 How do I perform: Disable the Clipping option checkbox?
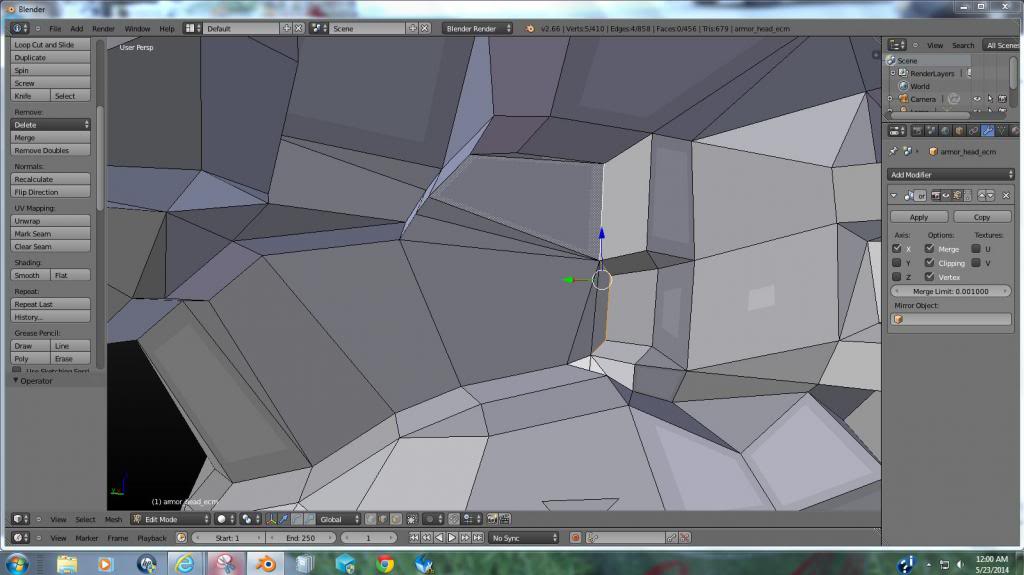pyautogui.click(x=930, y=263)
